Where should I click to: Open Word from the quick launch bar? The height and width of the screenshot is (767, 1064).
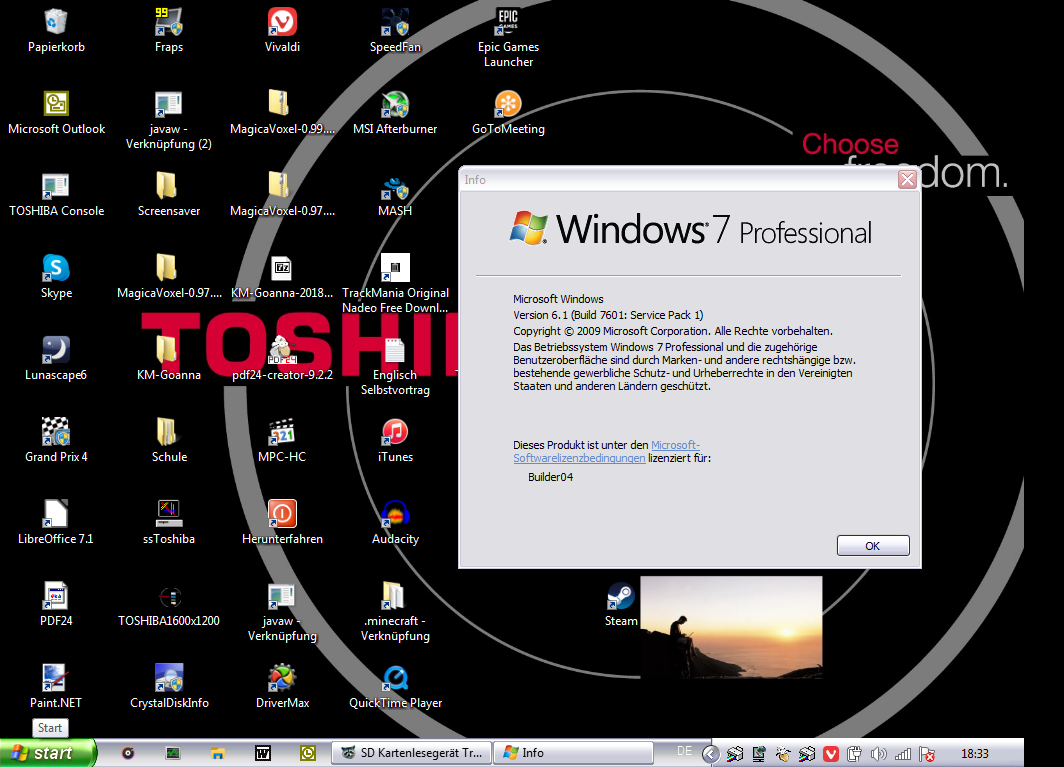pos(263,753)
